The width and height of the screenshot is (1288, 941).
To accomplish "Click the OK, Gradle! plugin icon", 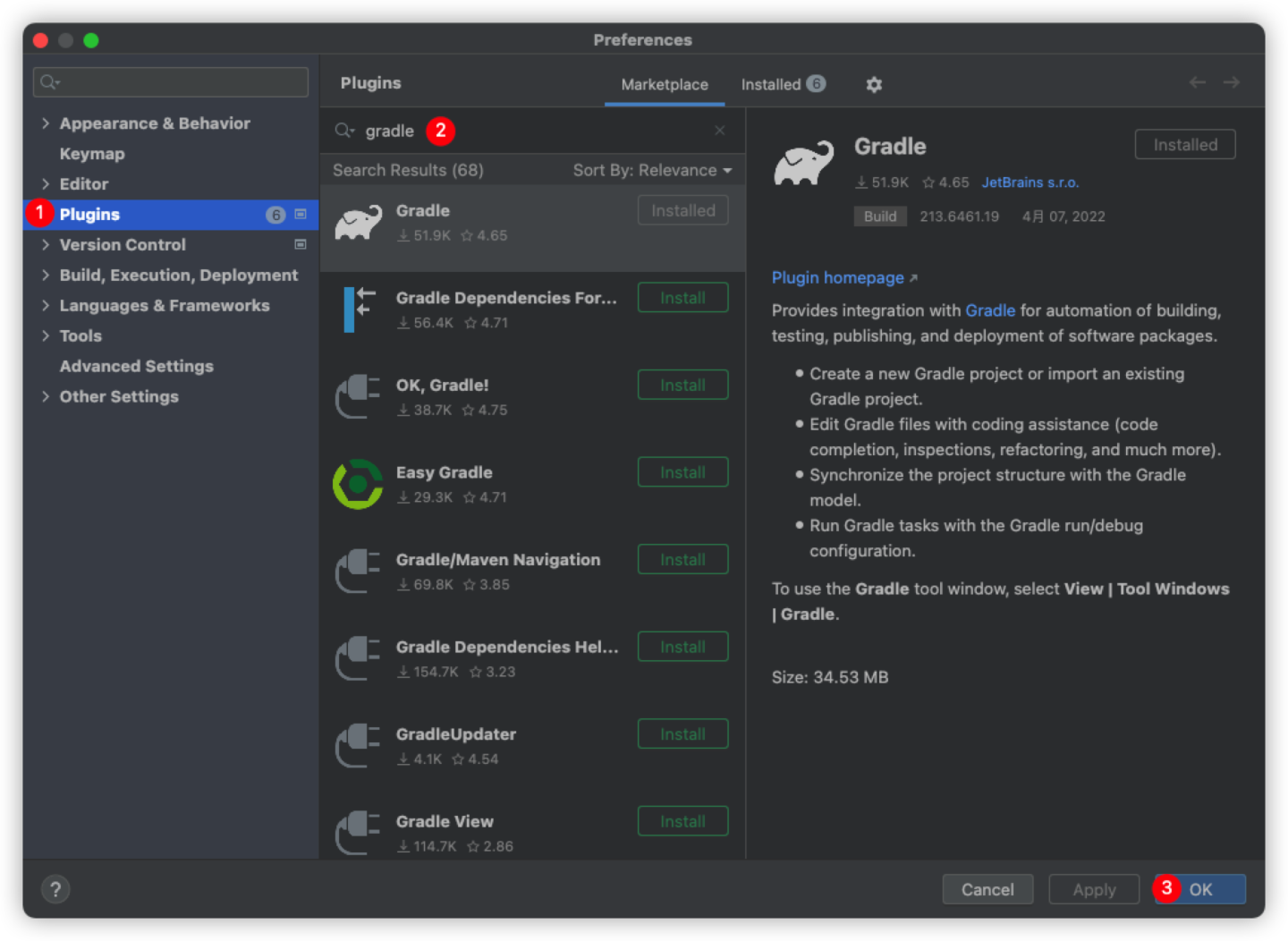I will click(x=358, y=397).
